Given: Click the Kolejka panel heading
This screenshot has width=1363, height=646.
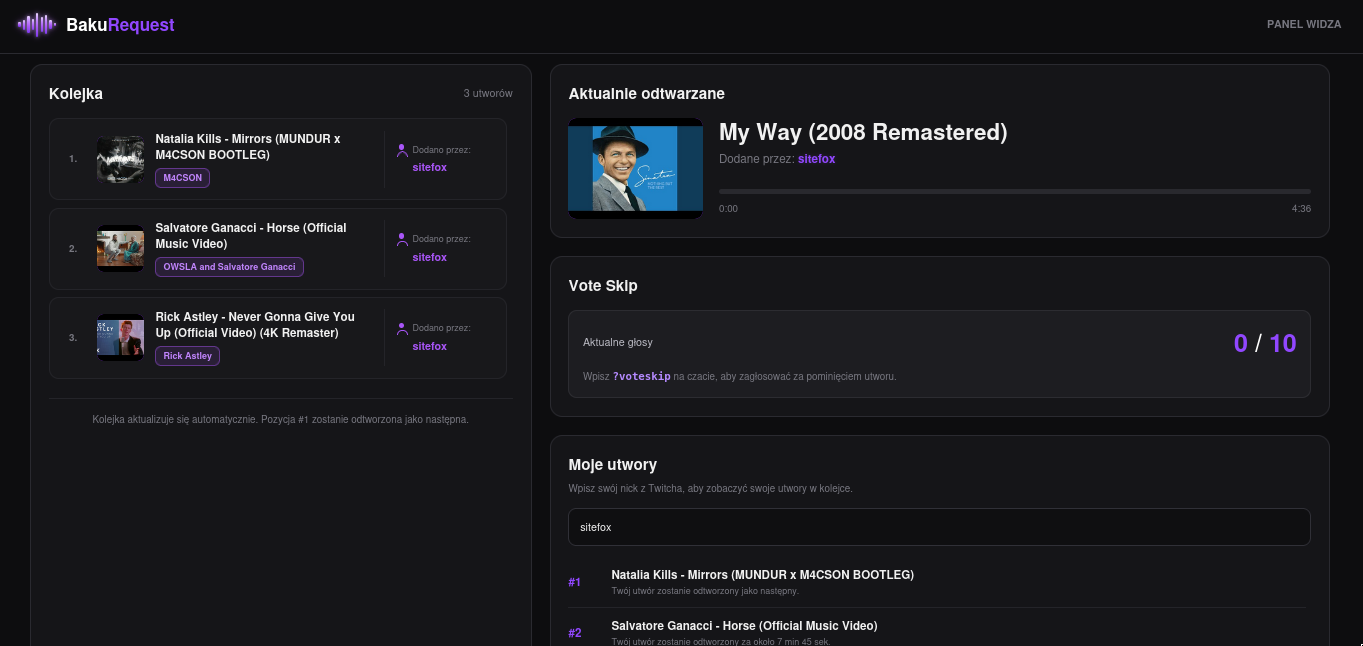Looking at the screenshot, I should click(76, 94).
